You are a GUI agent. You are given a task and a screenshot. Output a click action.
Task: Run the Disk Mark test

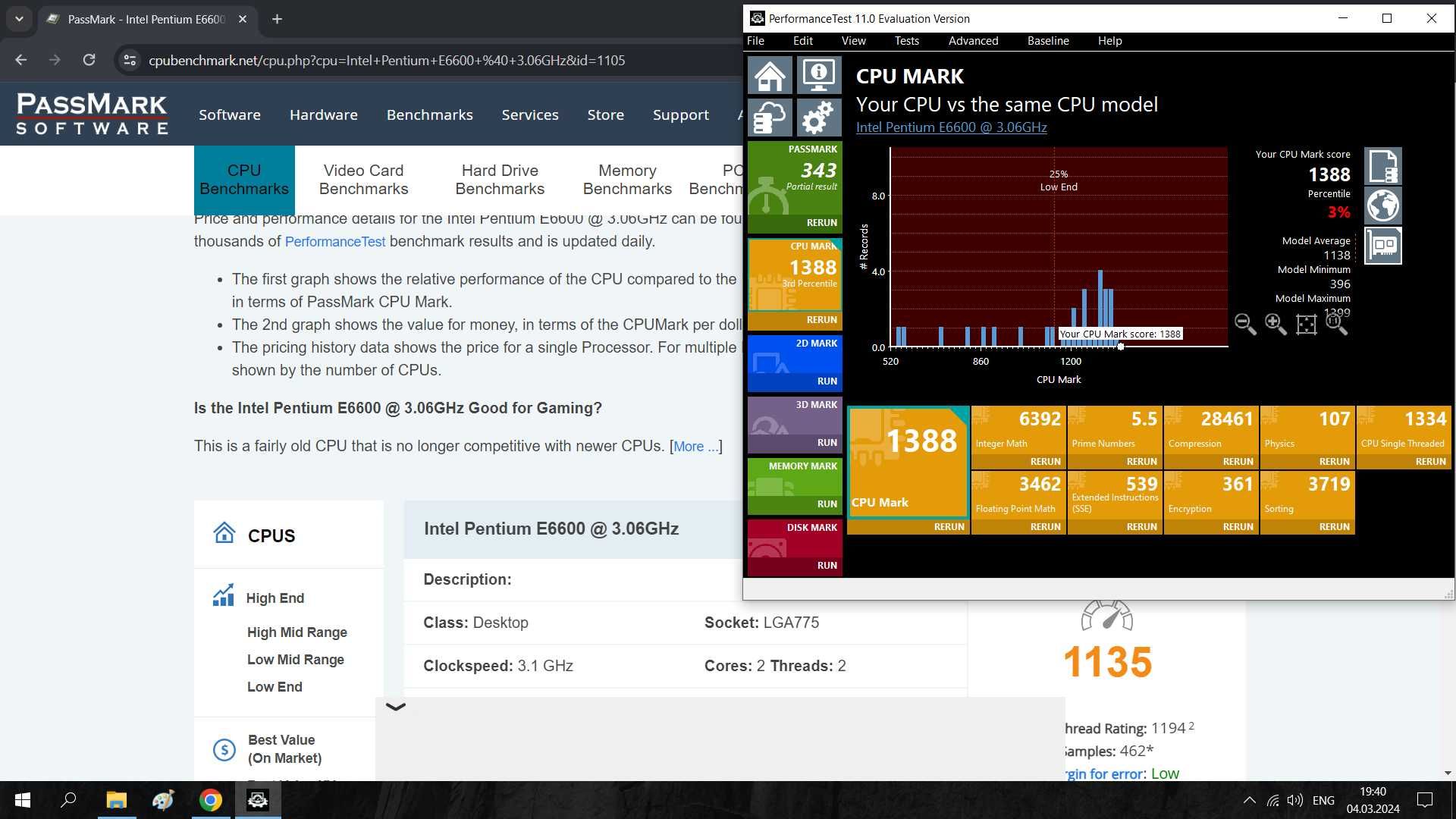[x=827, y=566]
